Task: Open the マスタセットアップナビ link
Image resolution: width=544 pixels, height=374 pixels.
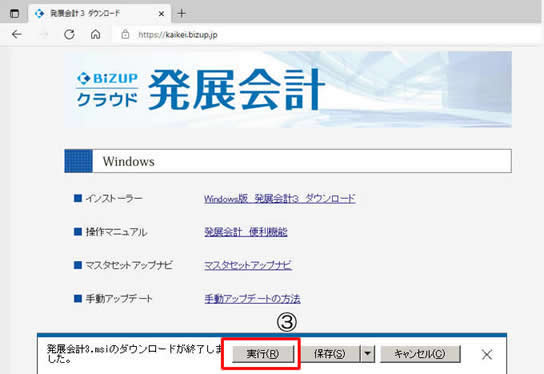Action: (248, 265)
